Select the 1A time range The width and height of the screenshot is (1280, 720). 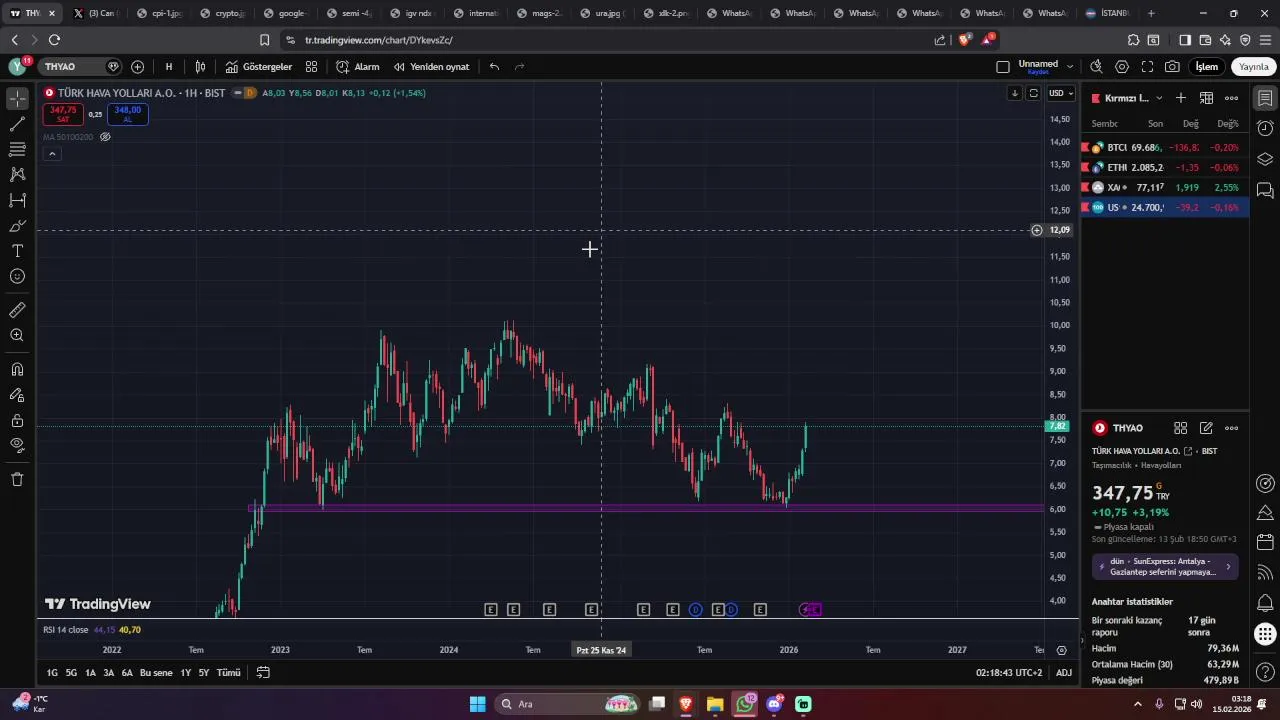[x=90, y=673]
